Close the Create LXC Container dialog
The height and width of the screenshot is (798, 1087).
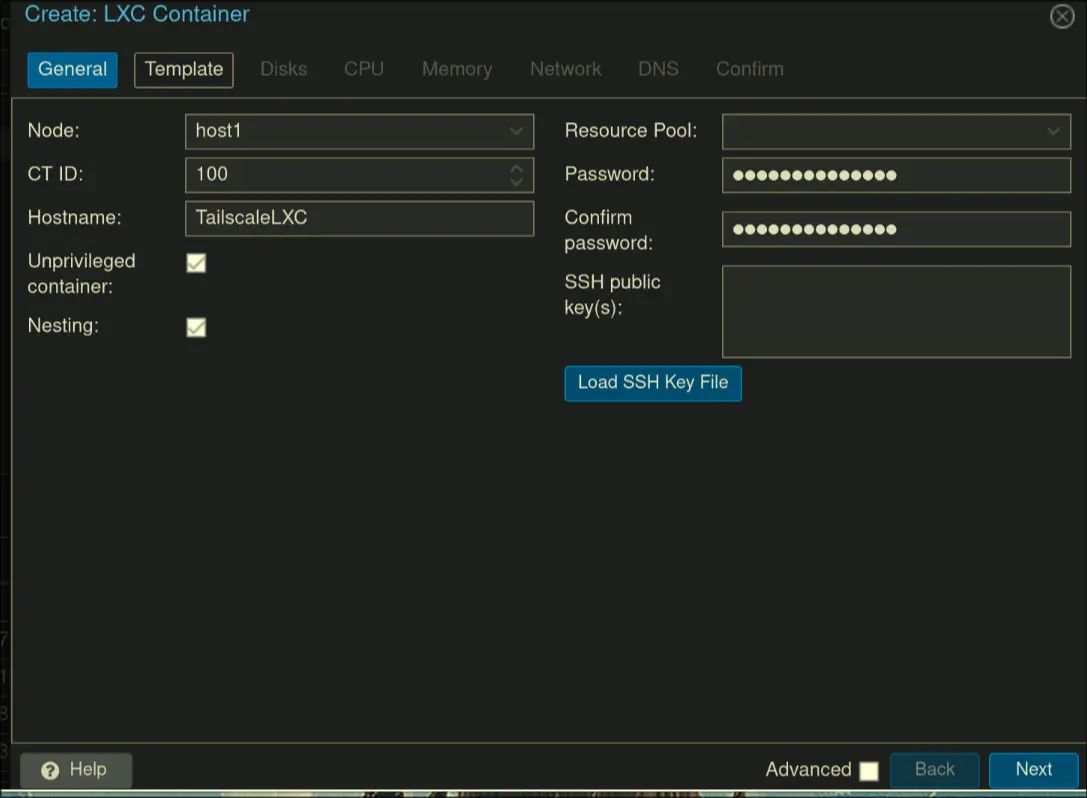(1062, 16)
